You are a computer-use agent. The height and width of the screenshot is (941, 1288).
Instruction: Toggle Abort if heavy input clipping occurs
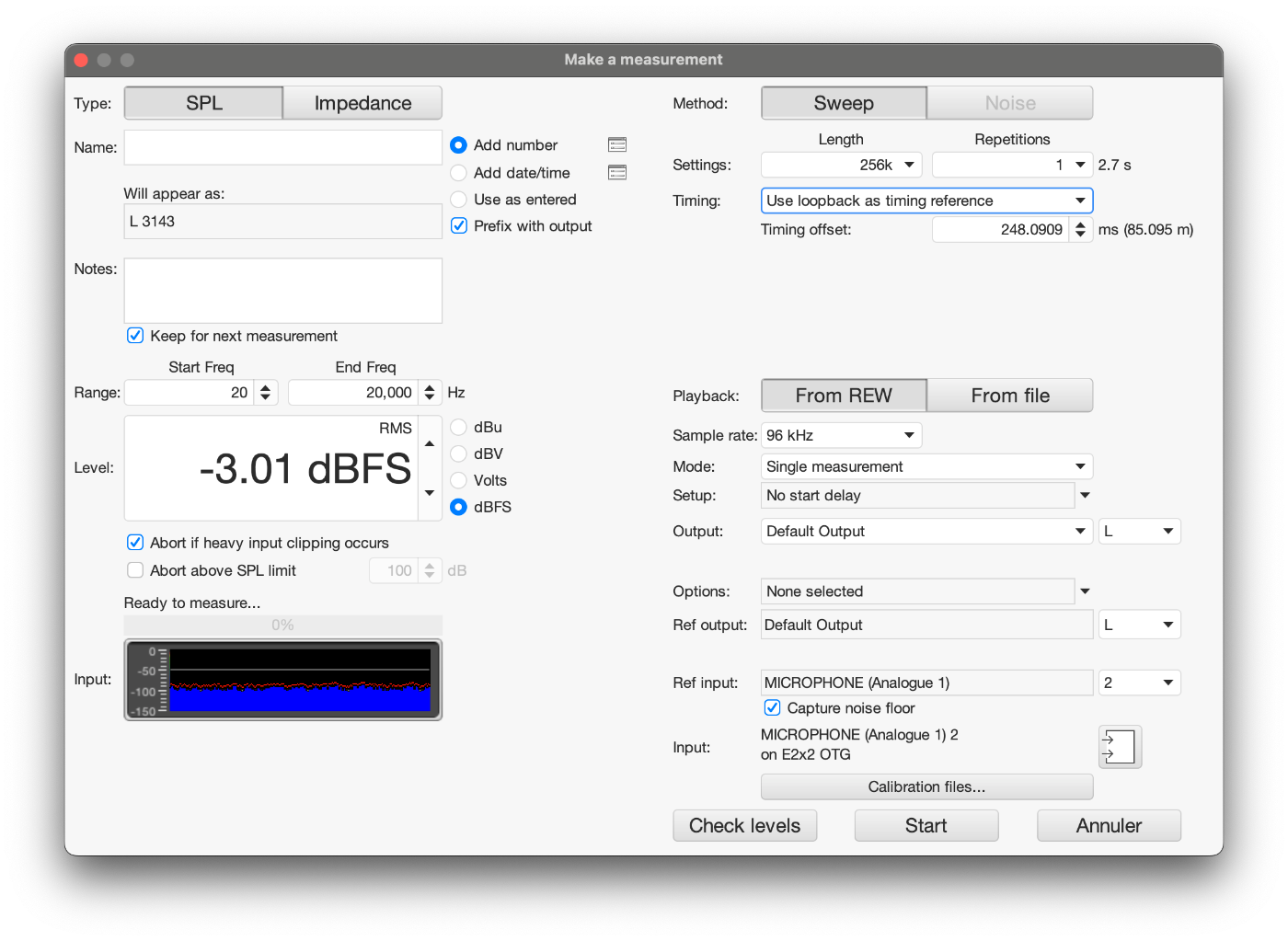[135, 543]
